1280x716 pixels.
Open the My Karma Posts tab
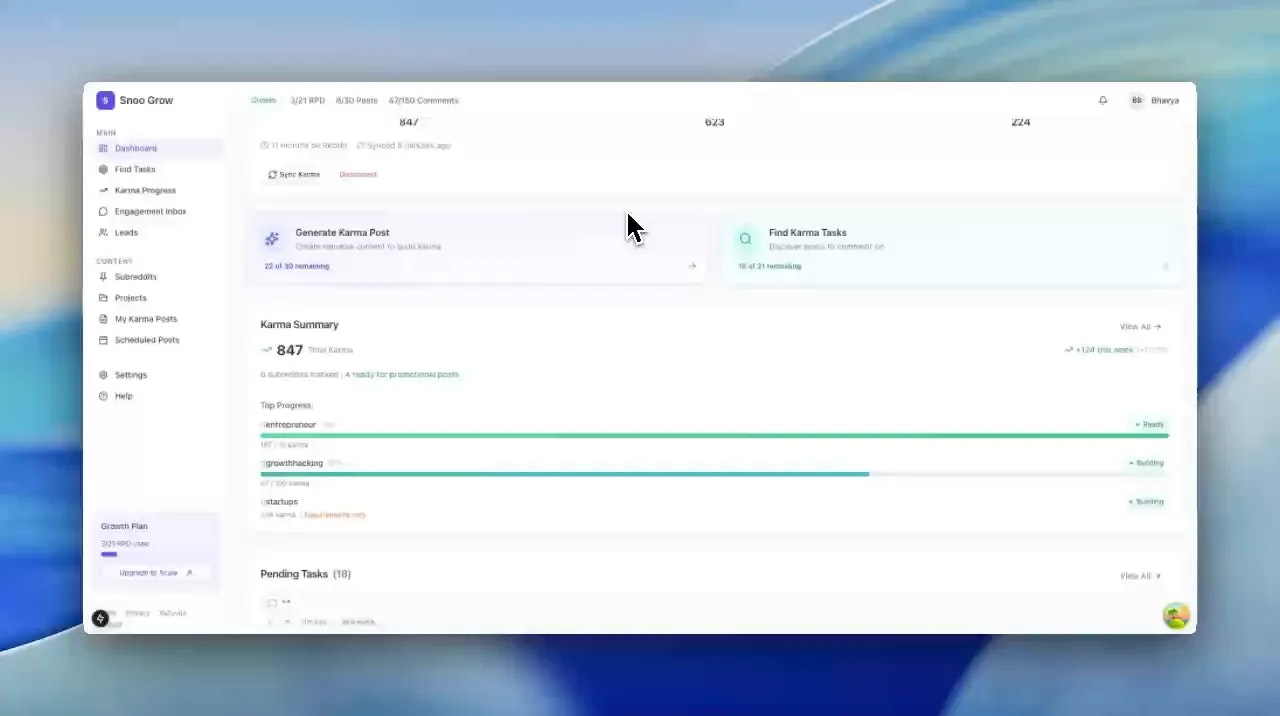(x=146, y=318)
